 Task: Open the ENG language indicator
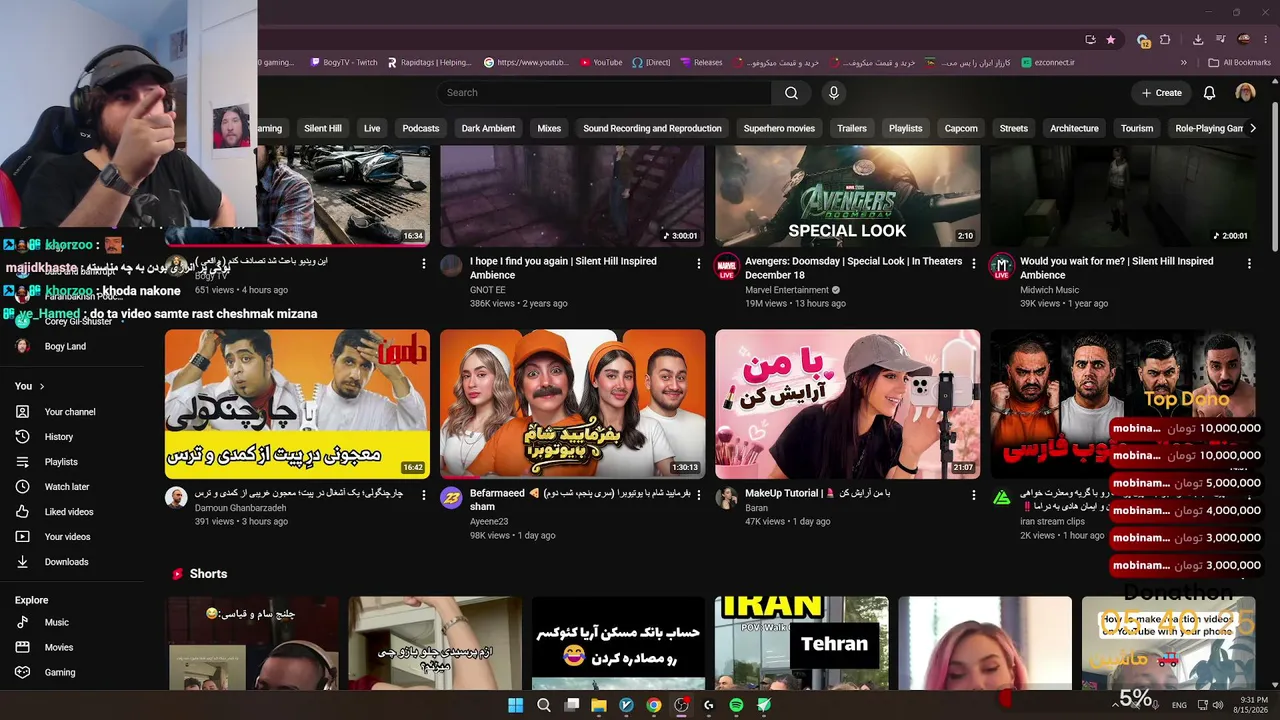pyautogui.click(x=1180, y=706)
